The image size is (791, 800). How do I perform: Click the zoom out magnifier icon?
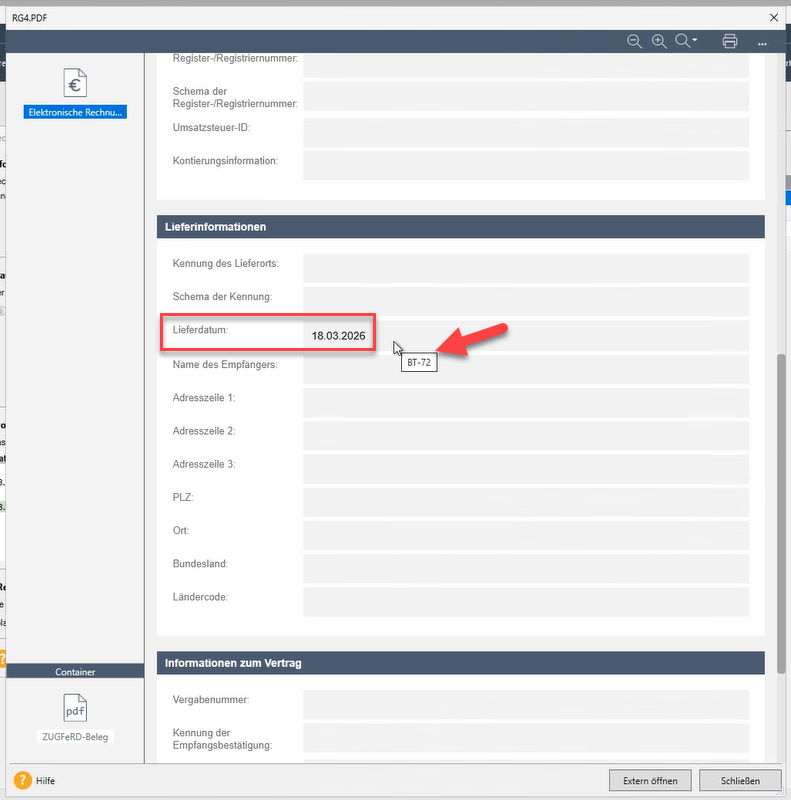pos(634,41)
